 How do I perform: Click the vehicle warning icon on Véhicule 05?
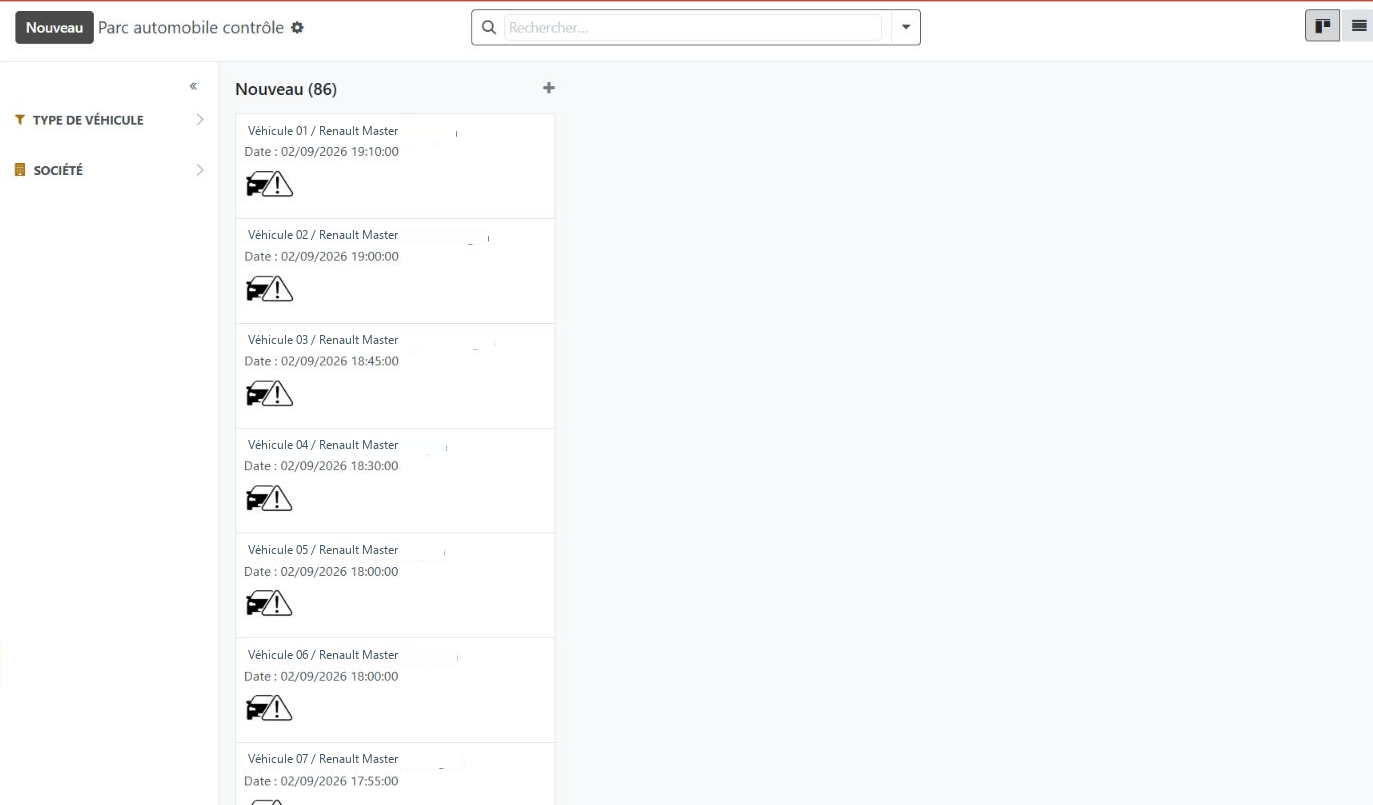click(x=269, y=603)
